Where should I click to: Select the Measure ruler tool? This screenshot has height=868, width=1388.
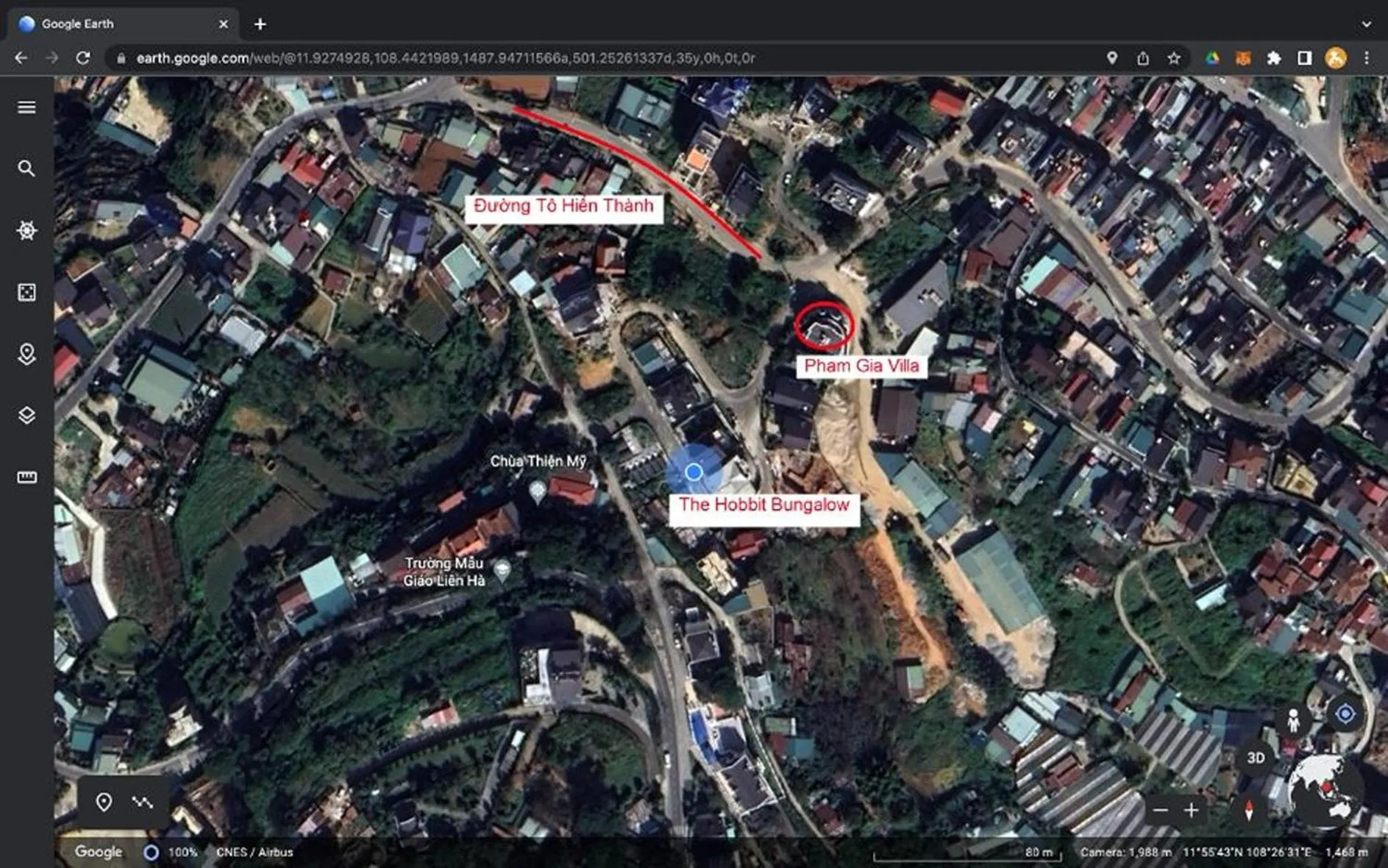click(26, 477)
